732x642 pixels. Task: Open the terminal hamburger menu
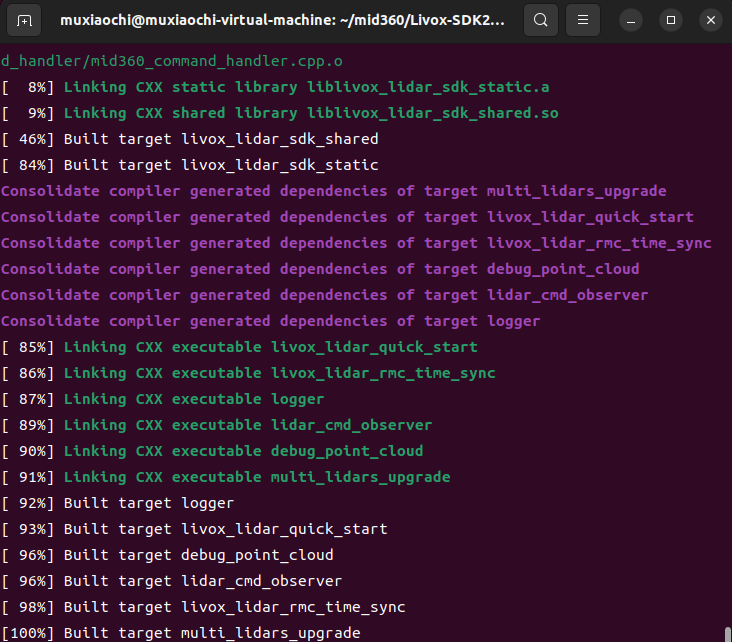coord(584,20)
